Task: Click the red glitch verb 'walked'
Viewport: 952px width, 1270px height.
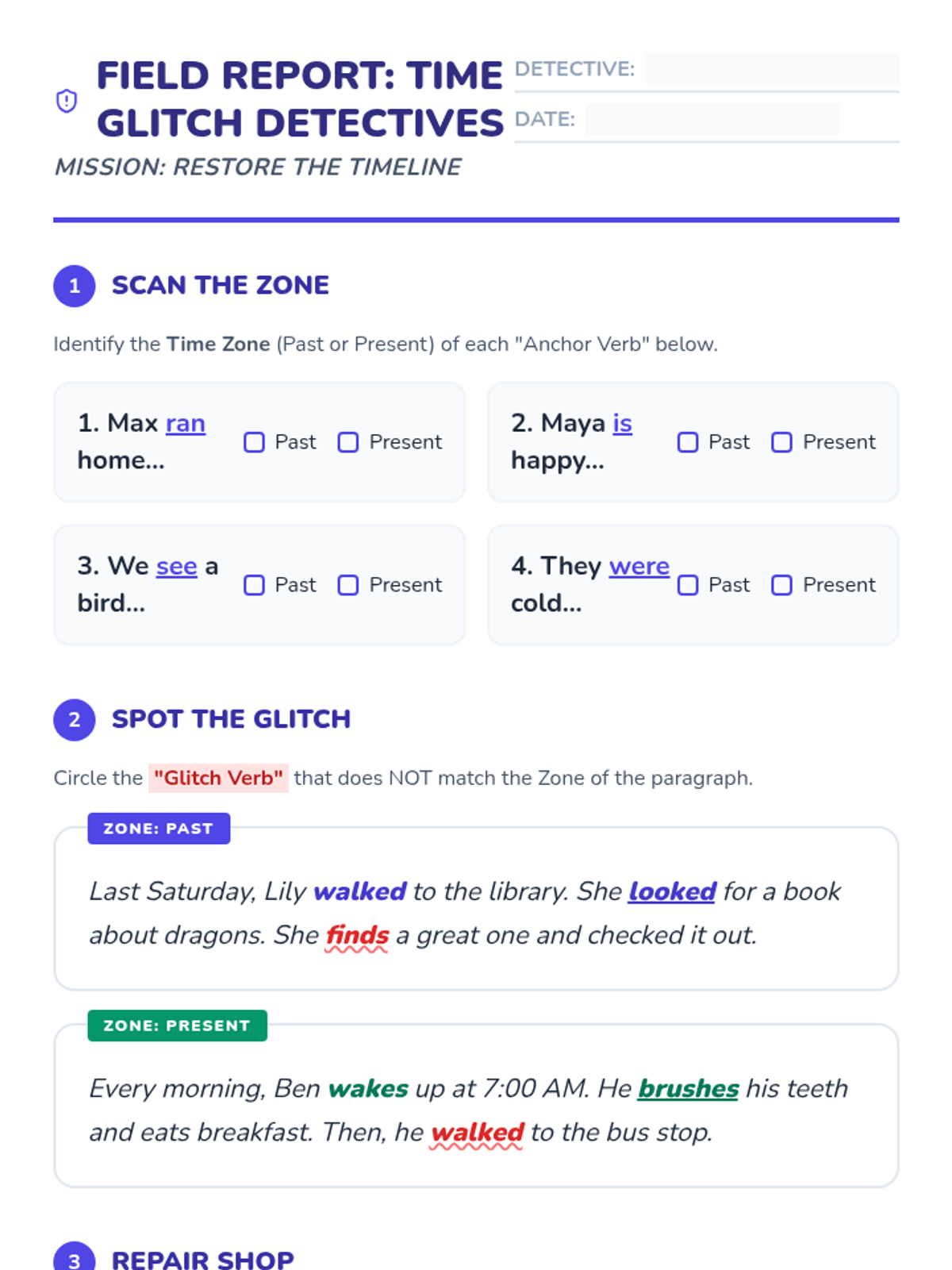Action: coord(477,1132)
